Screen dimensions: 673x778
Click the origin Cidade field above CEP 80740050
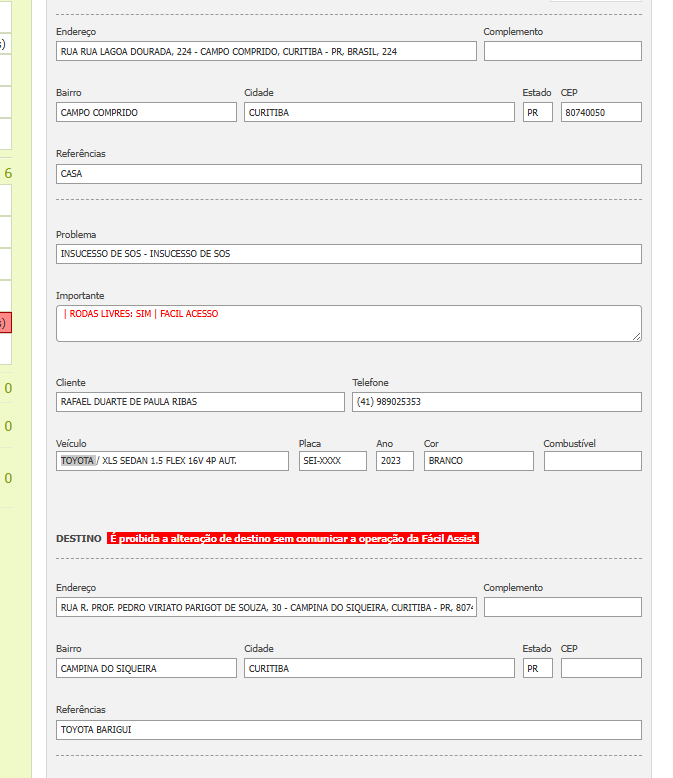coord(379,112)
